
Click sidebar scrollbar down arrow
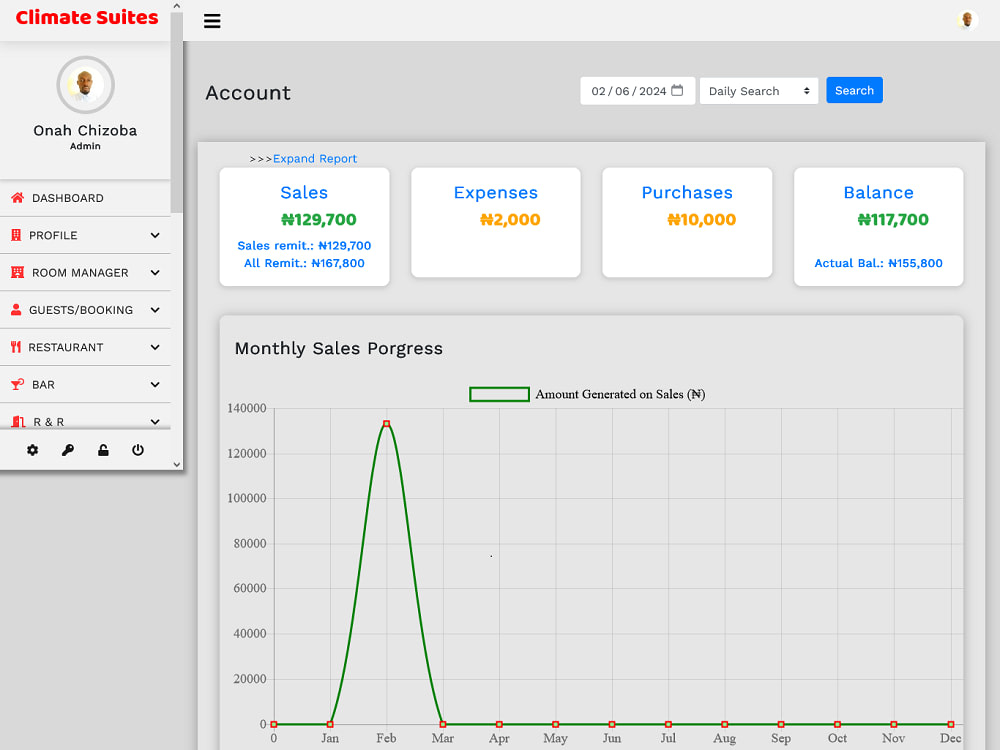coord(177,464)
